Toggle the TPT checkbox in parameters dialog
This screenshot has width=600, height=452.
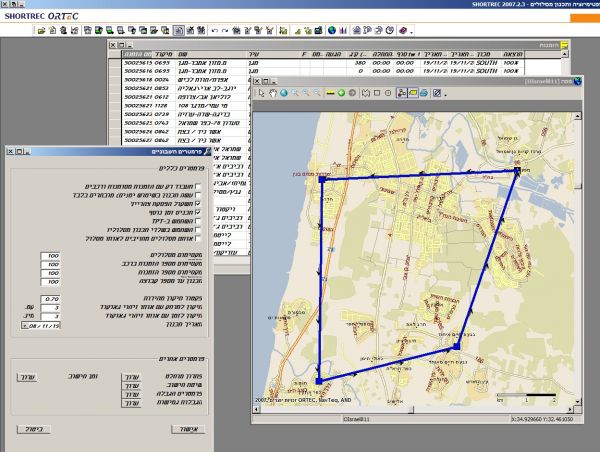[x=197, y=221]
